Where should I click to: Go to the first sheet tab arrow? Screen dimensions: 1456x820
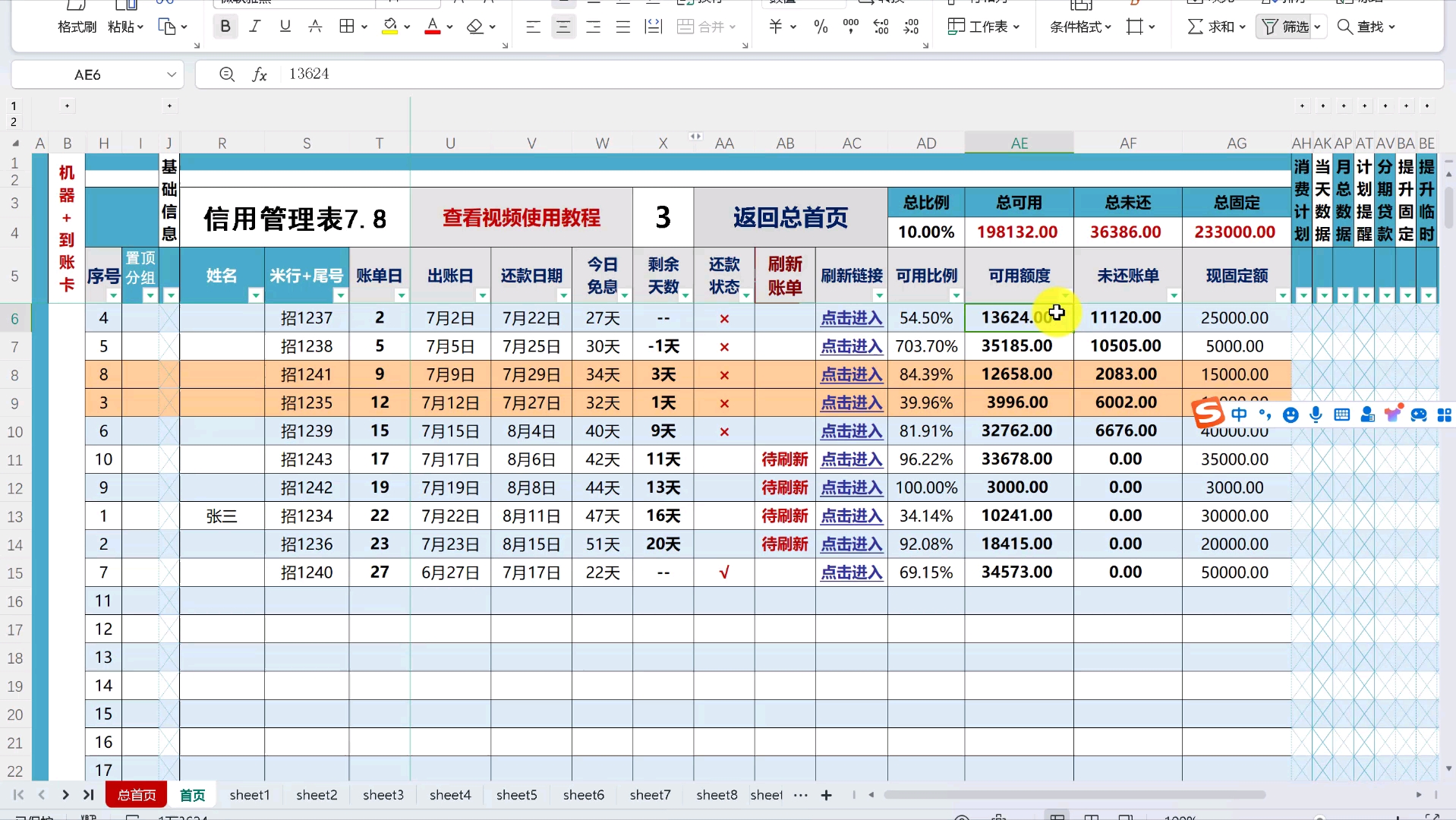(18, 795)
